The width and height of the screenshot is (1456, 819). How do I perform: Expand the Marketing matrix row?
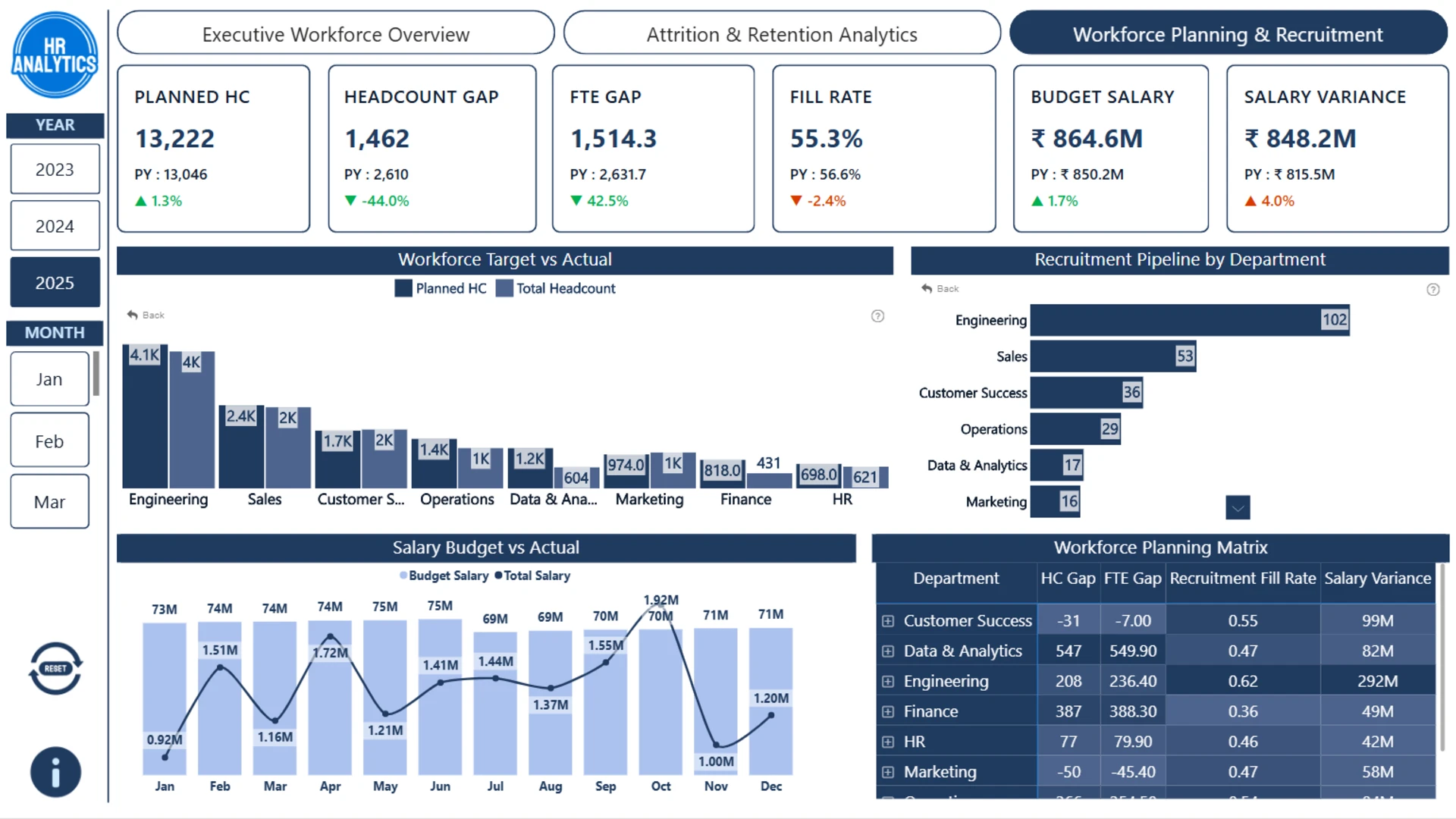point(888,772)
